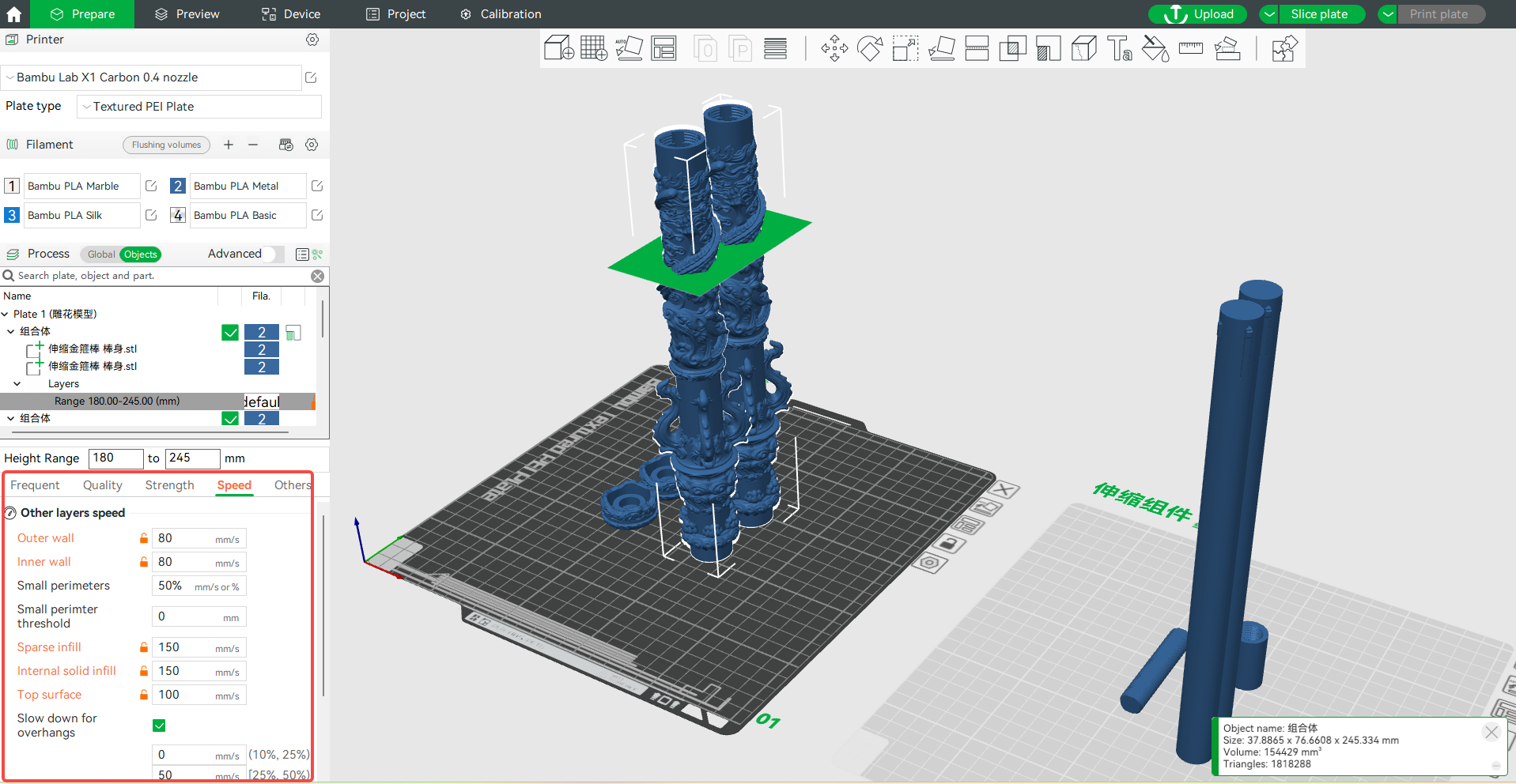
Task: Select the Lay on face tool
Action: [x=941, y=48]
